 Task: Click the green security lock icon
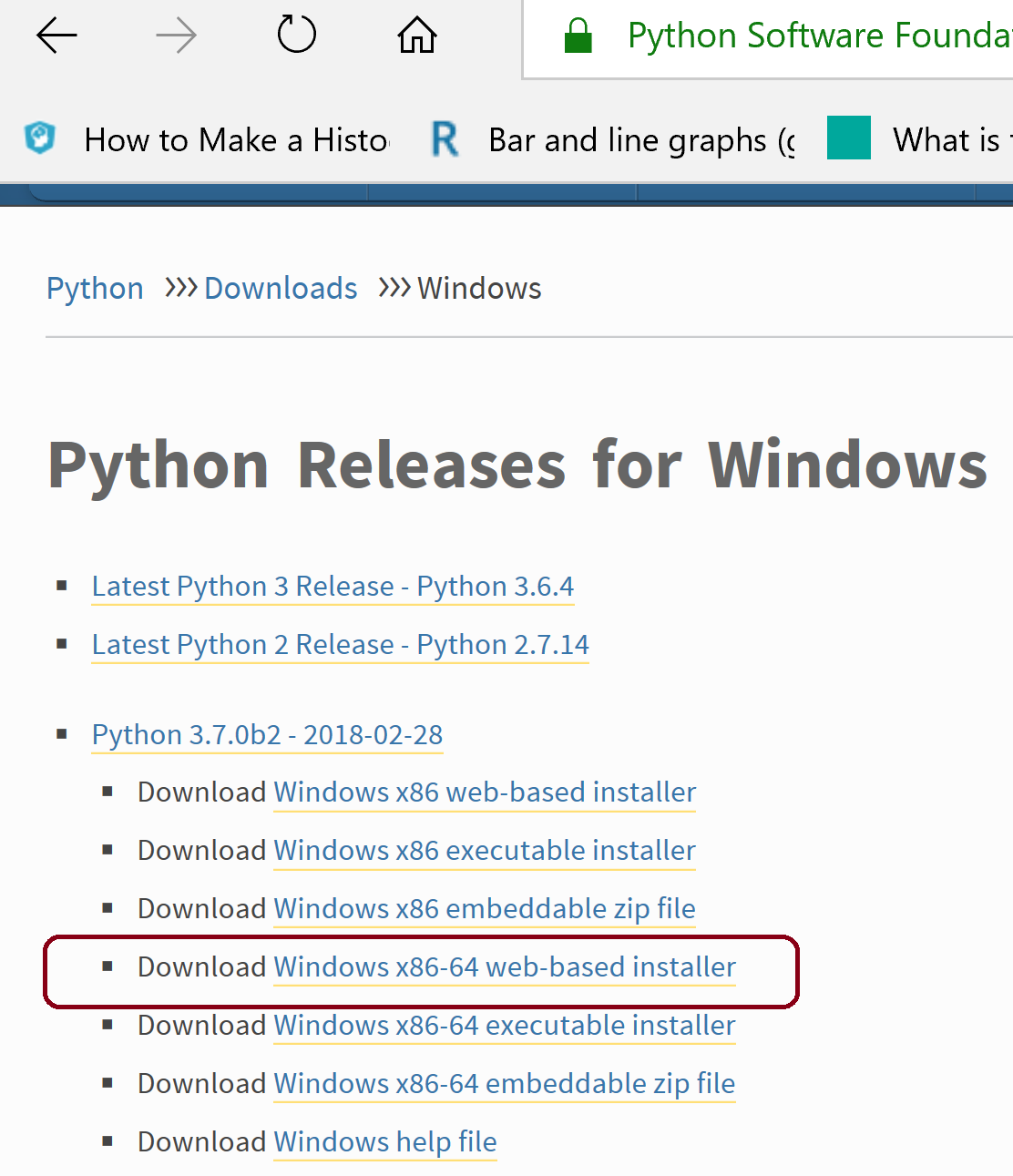click(x=578, y=36)
